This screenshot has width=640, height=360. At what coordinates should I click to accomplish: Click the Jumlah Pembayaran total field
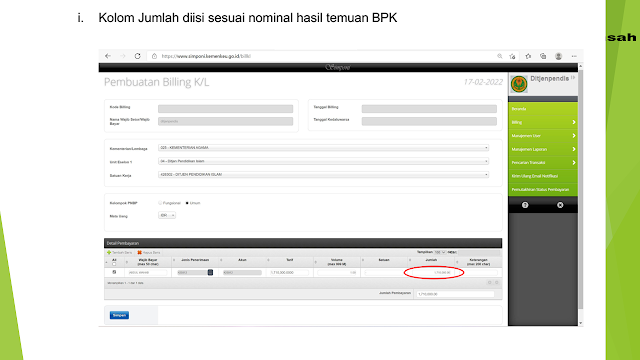click(x=455, y=294)
